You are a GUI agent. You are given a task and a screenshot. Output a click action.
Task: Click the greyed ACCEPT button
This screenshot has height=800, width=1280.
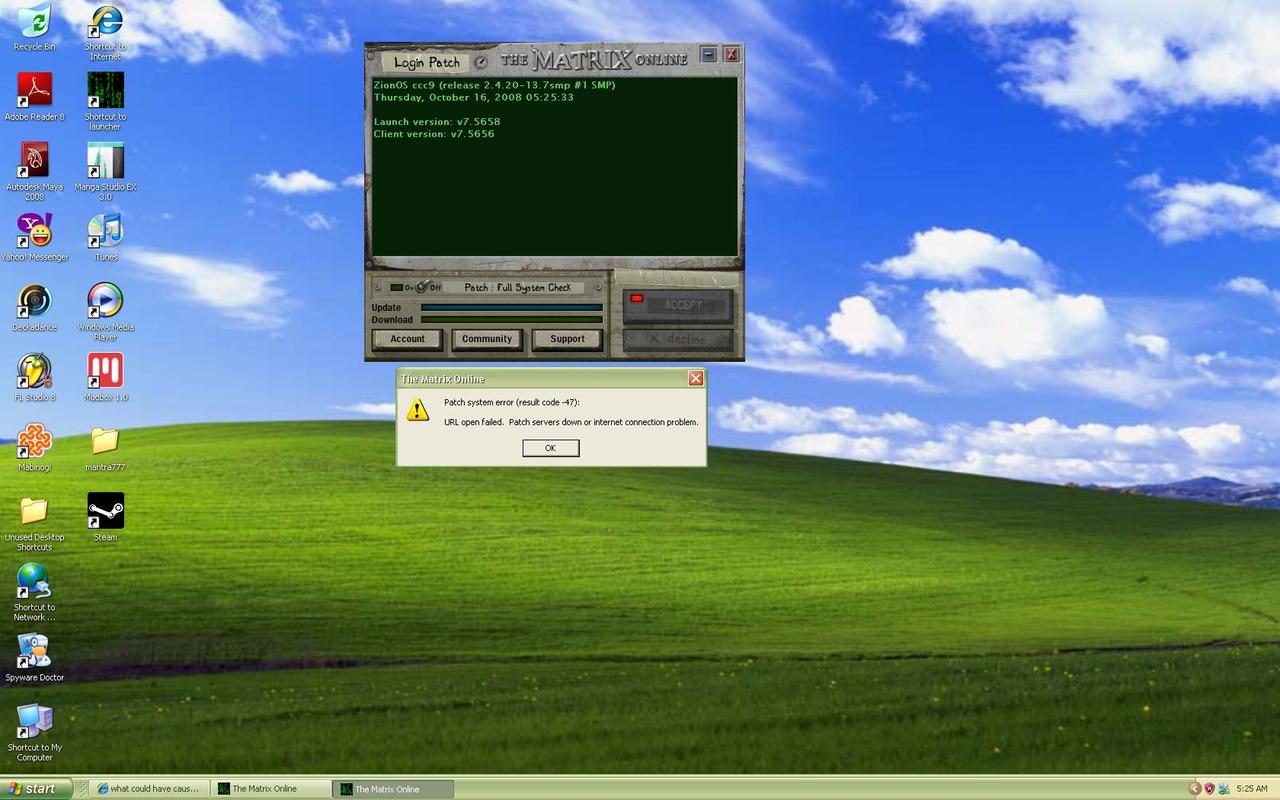pos(679,305)
